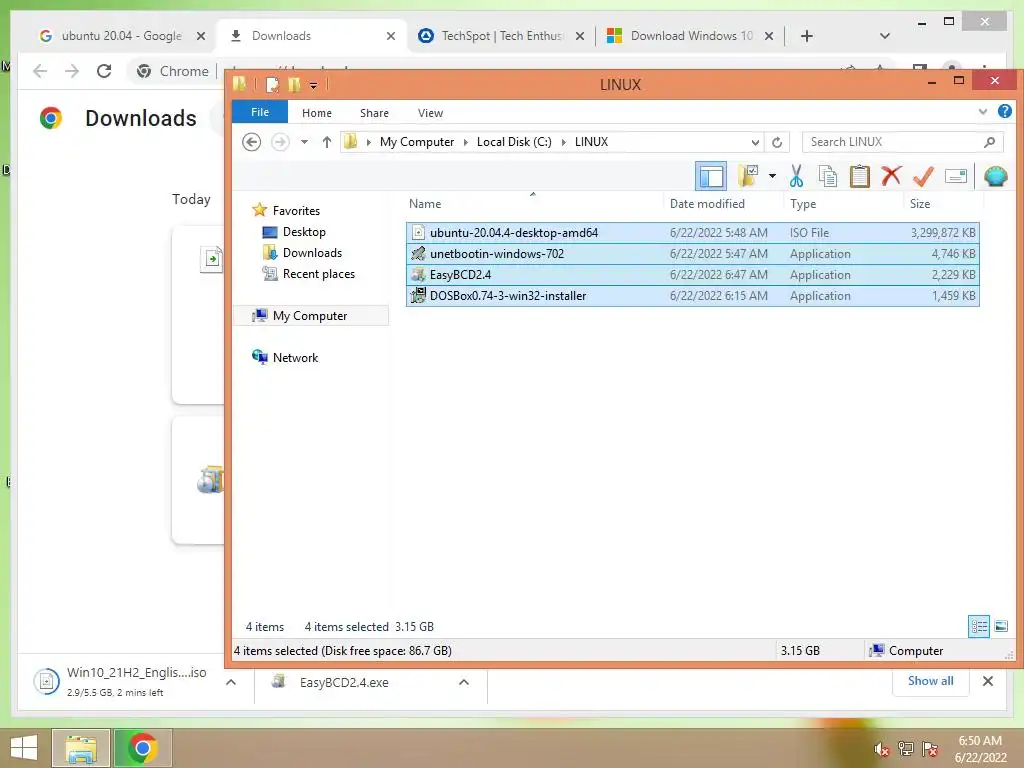Viewport: 1024px width, 768px height.
Task: Open File Explorer from taskbar
Action: [x=81, y=748]
